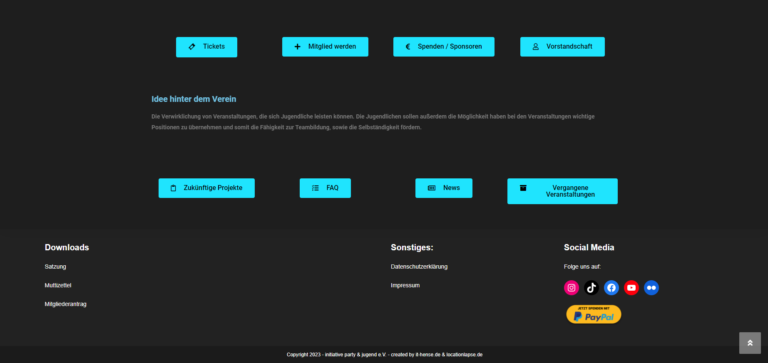Click the scroll-to-top arrow button
This screenshot has width=768, height=363.
[750, 343]
